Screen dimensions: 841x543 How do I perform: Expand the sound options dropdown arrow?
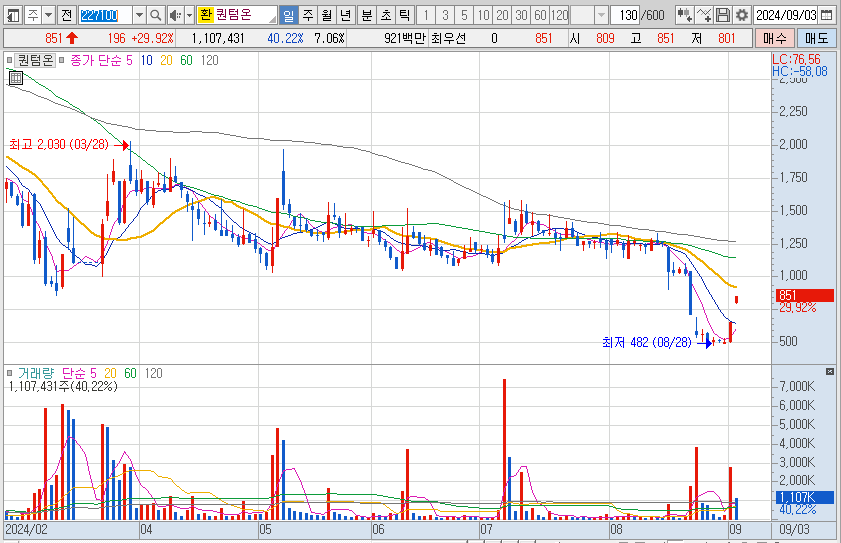[189, 15]
